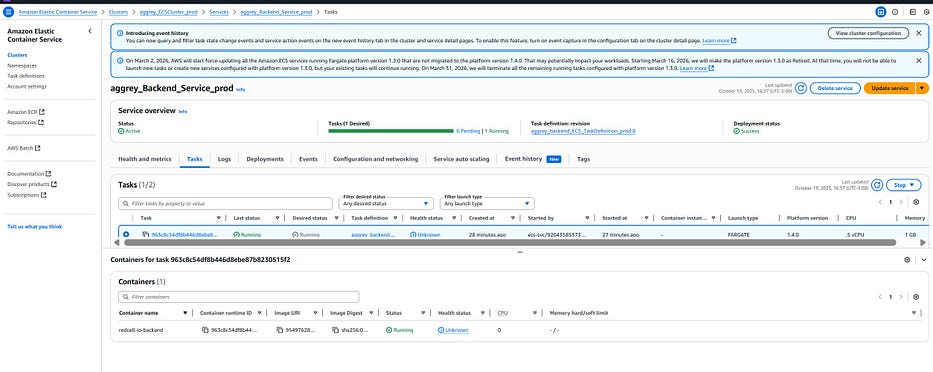The image size is (933, 372).
Task: Dismiss the event history notice banner
Action: [x=919, y=33]
